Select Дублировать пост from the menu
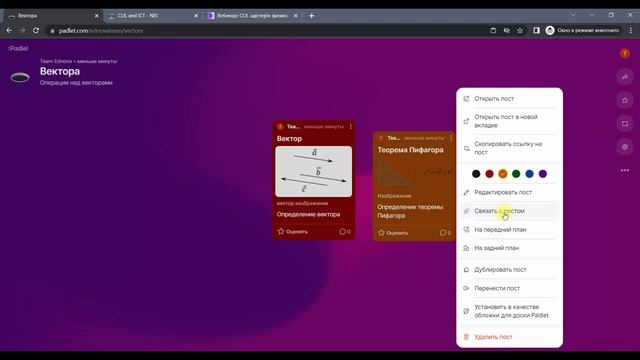The image size is (640, 360). (509, 270)
